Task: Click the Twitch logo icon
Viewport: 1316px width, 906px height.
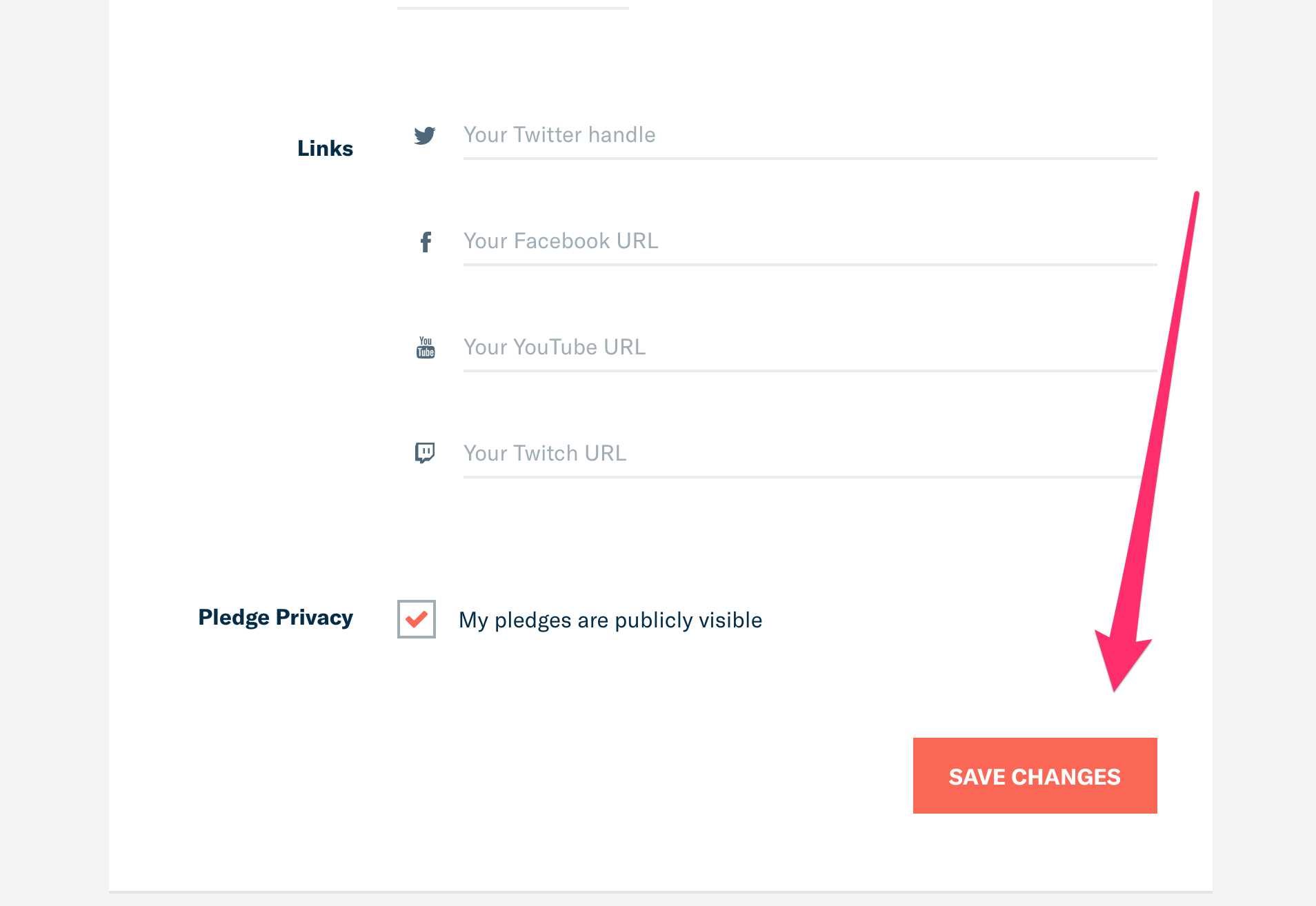Action: (425, 453)
